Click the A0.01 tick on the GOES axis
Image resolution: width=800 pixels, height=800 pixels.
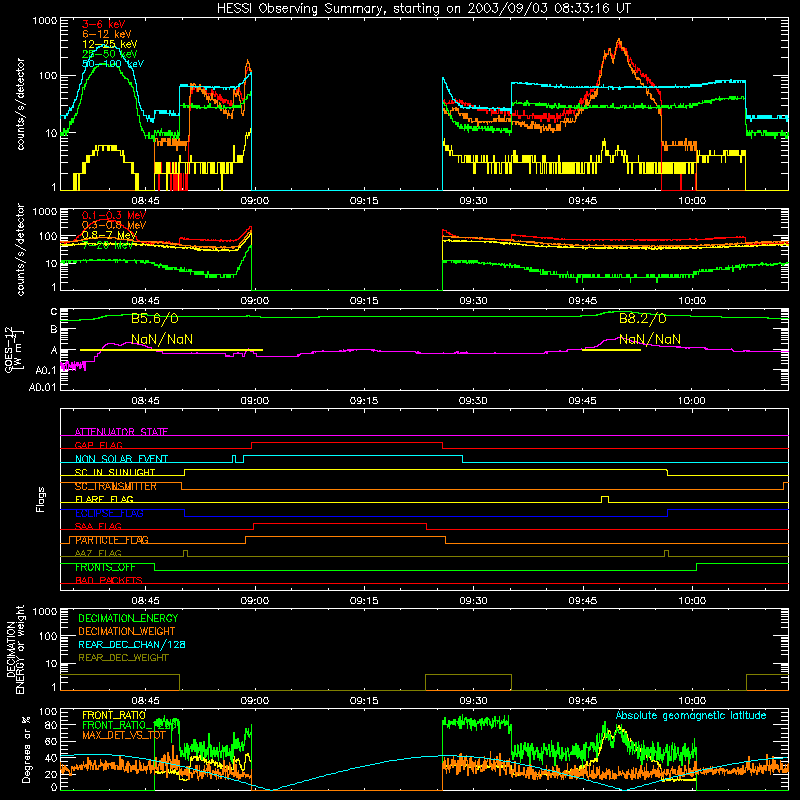tap(42, 387)
